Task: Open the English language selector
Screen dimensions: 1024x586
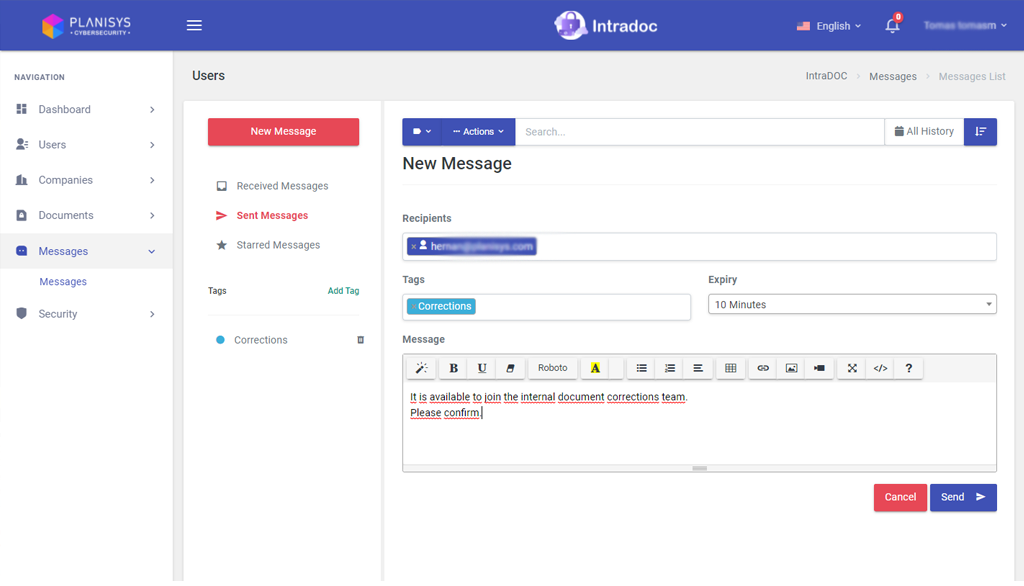Action: coord(829,26)
